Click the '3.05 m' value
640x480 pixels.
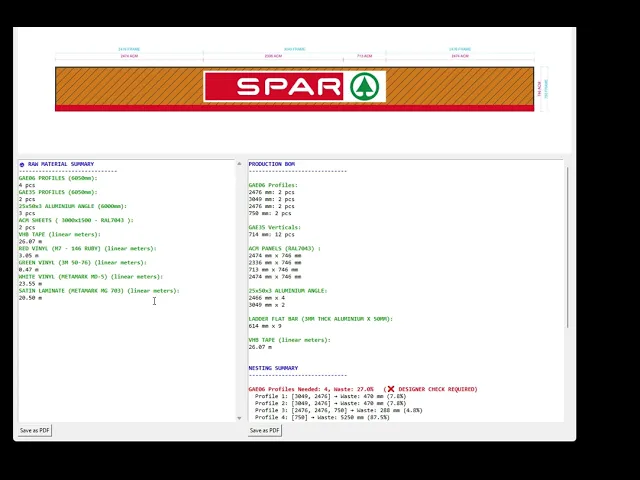[x=30, y=256]
